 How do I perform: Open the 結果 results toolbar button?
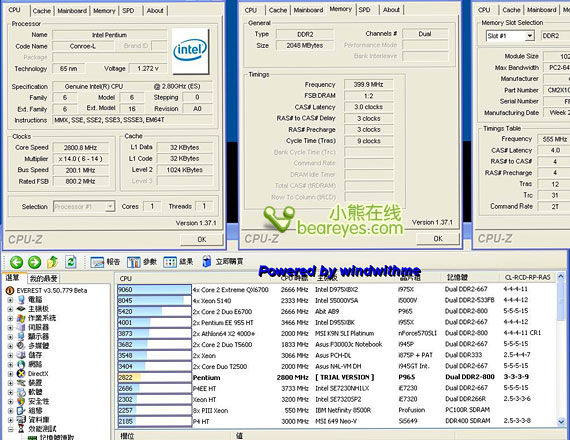178,262
